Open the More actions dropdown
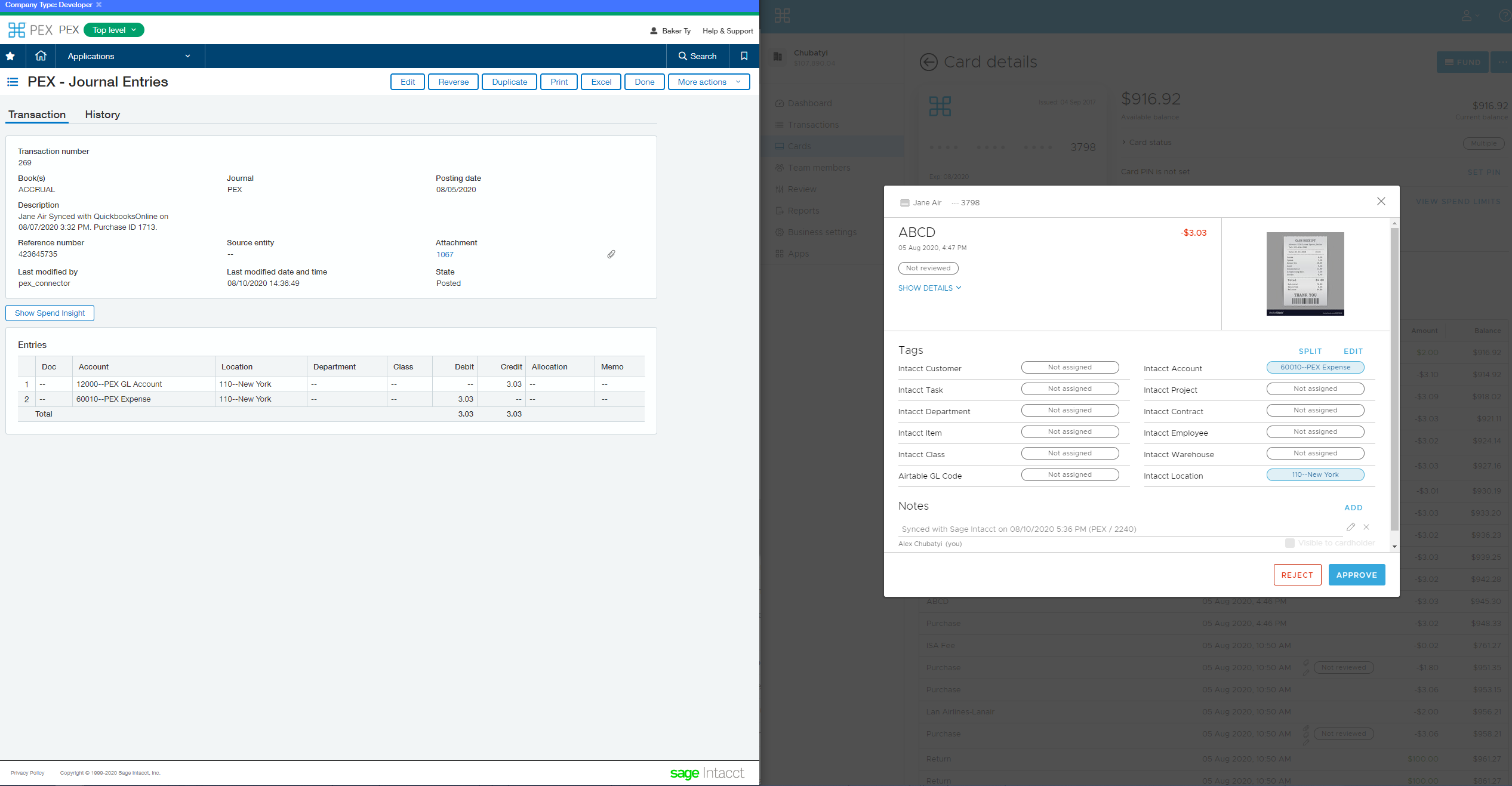The image size is (1512, 786). [x=709, y=82]
